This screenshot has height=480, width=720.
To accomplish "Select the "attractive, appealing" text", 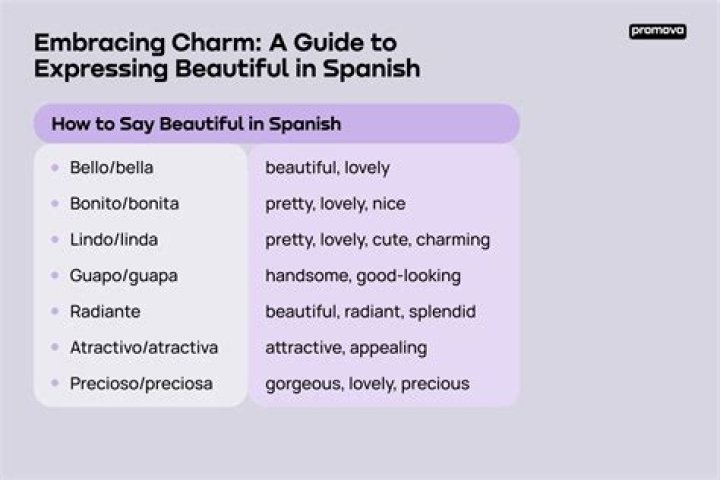I will pos(345,348).
